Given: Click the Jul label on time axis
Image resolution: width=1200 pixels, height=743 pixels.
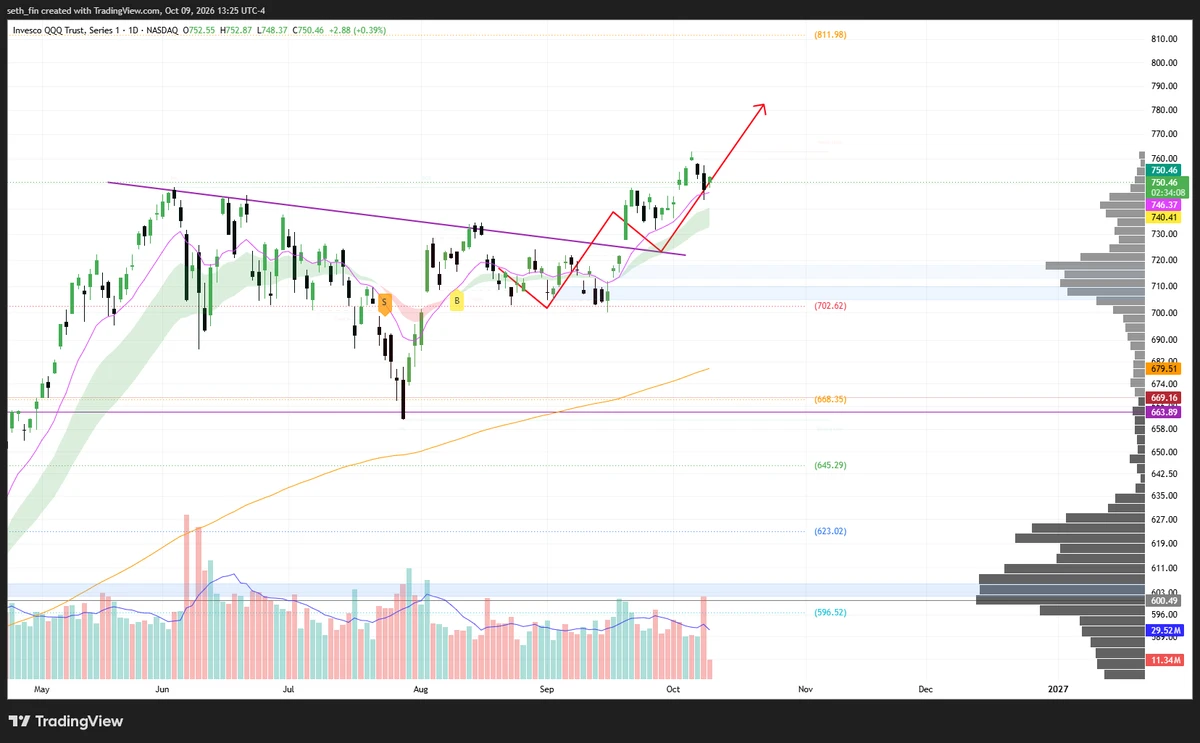Looking at the screenshot, I should point(289,689).
